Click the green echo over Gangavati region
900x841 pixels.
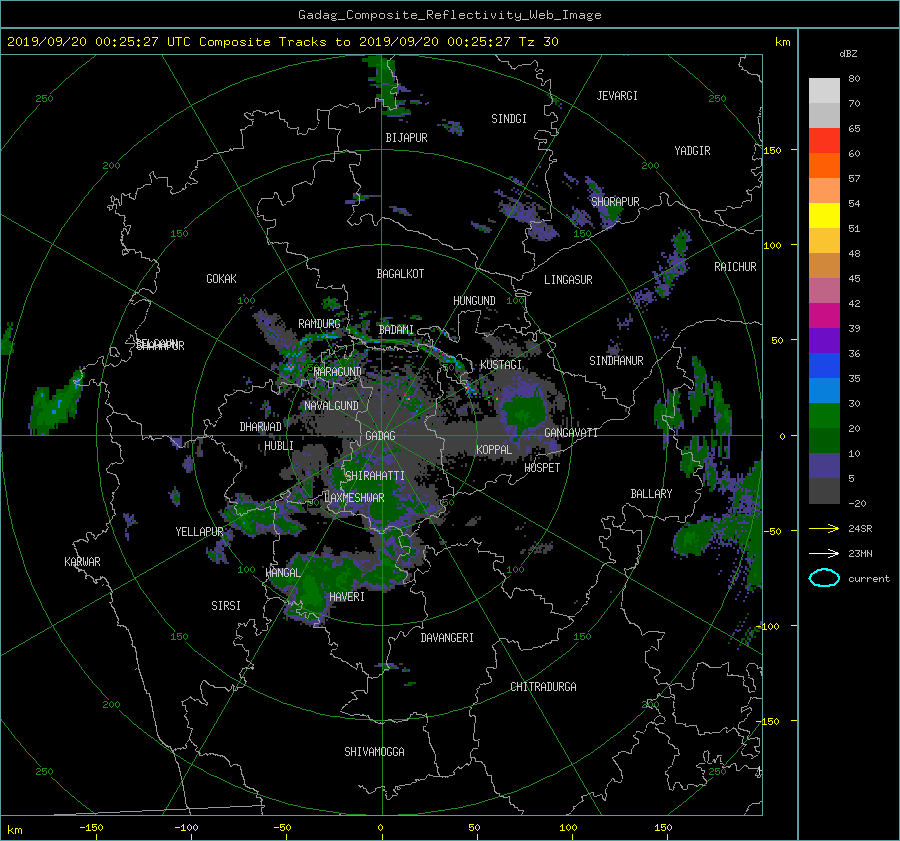click(x=522, y=411)
